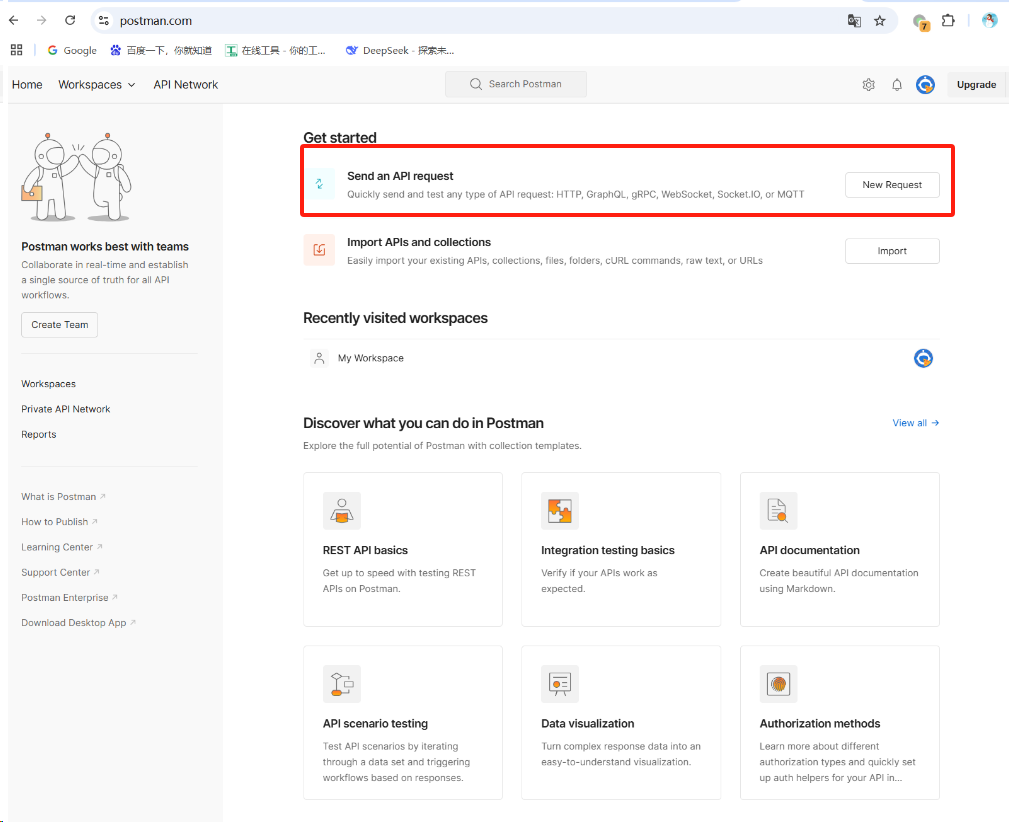Open the bookmarks bar apps grid icon
The image size is (1009, 822).
[17, 50]
